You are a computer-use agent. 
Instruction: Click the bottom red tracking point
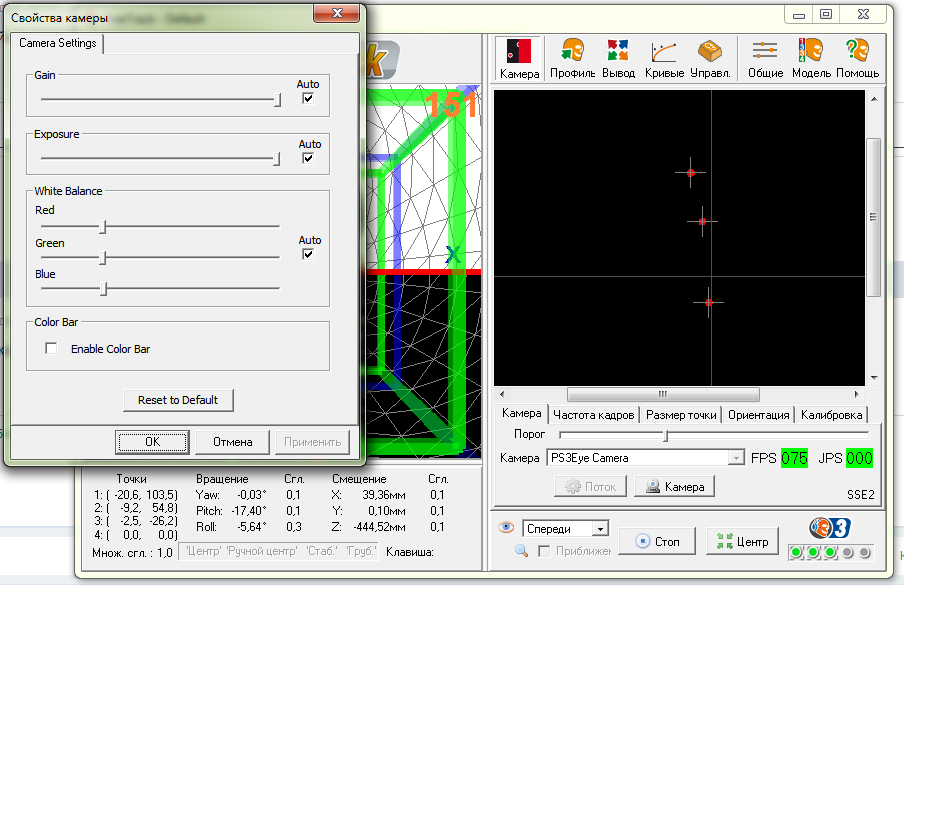pos(709,302)
